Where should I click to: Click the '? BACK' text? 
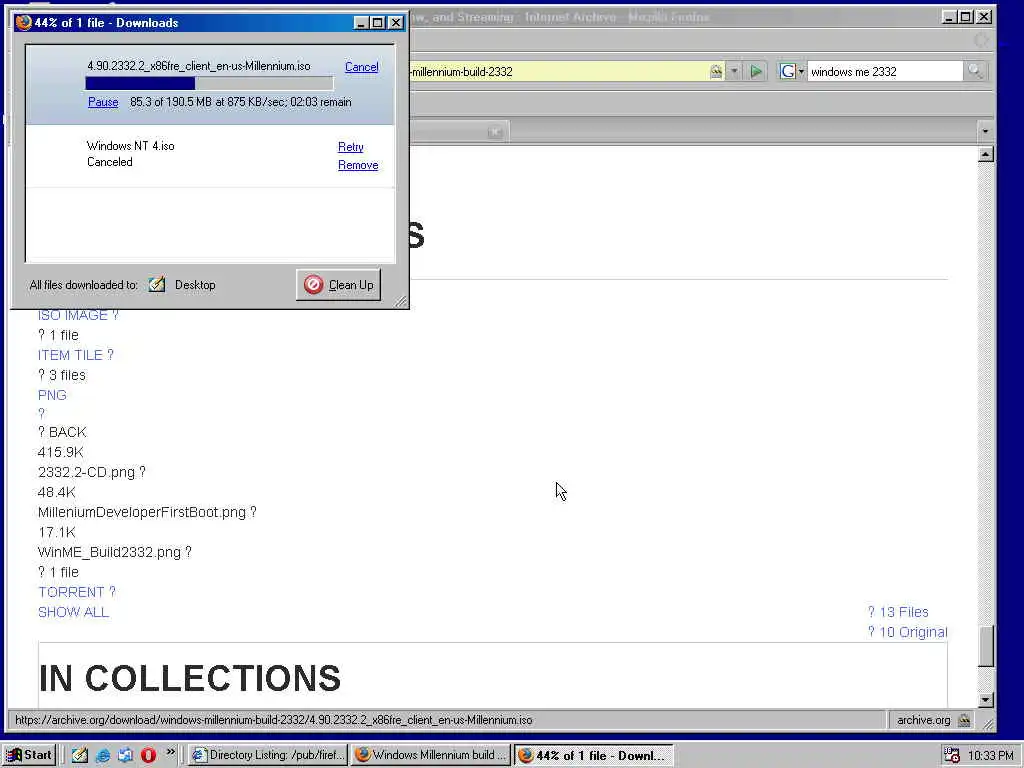(x=62, y=432)
